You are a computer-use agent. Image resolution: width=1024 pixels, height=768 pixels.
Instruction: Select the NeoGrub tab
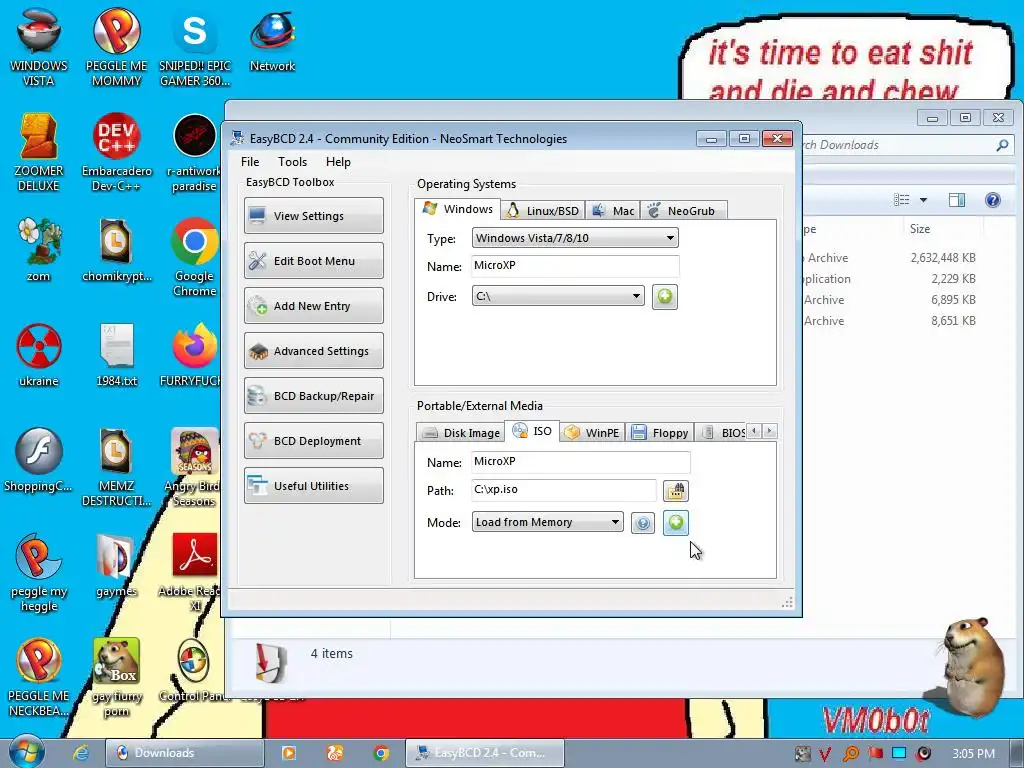click(683, 210)
